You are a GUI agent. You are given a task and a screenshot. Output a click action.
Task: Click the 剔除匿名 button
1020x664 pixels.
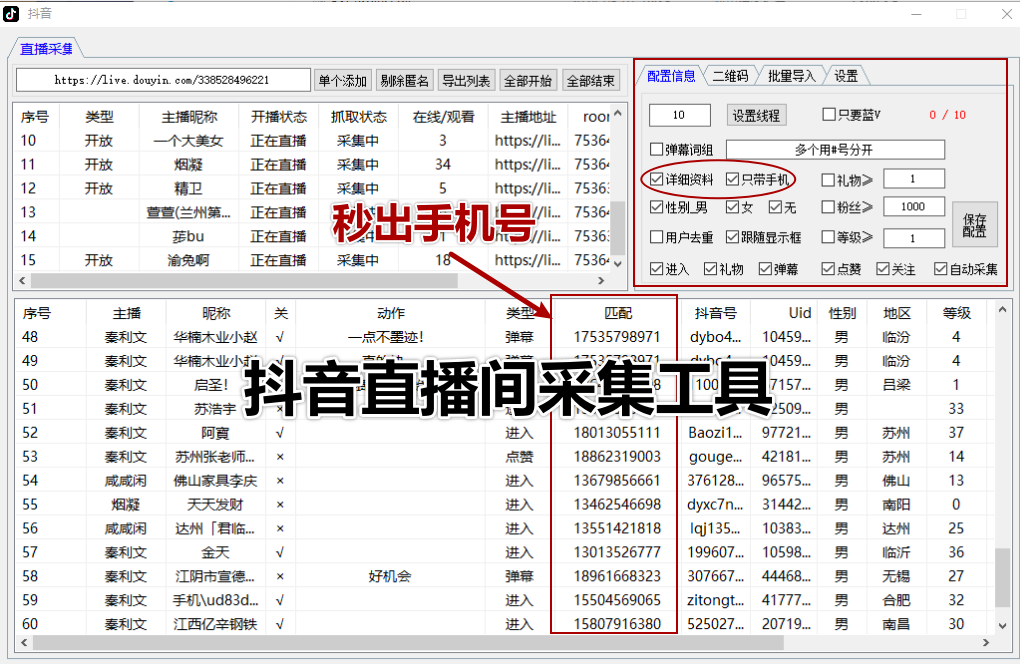pos(403,79)
